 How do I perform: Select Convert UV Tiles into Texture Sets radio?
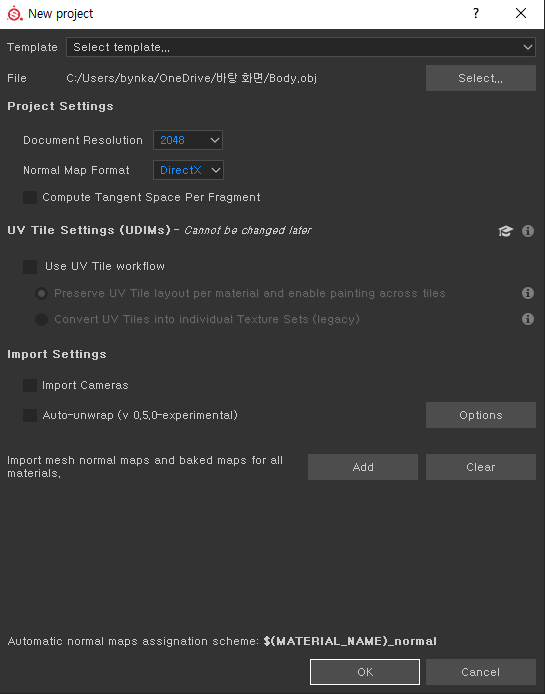tap(42, 319)
